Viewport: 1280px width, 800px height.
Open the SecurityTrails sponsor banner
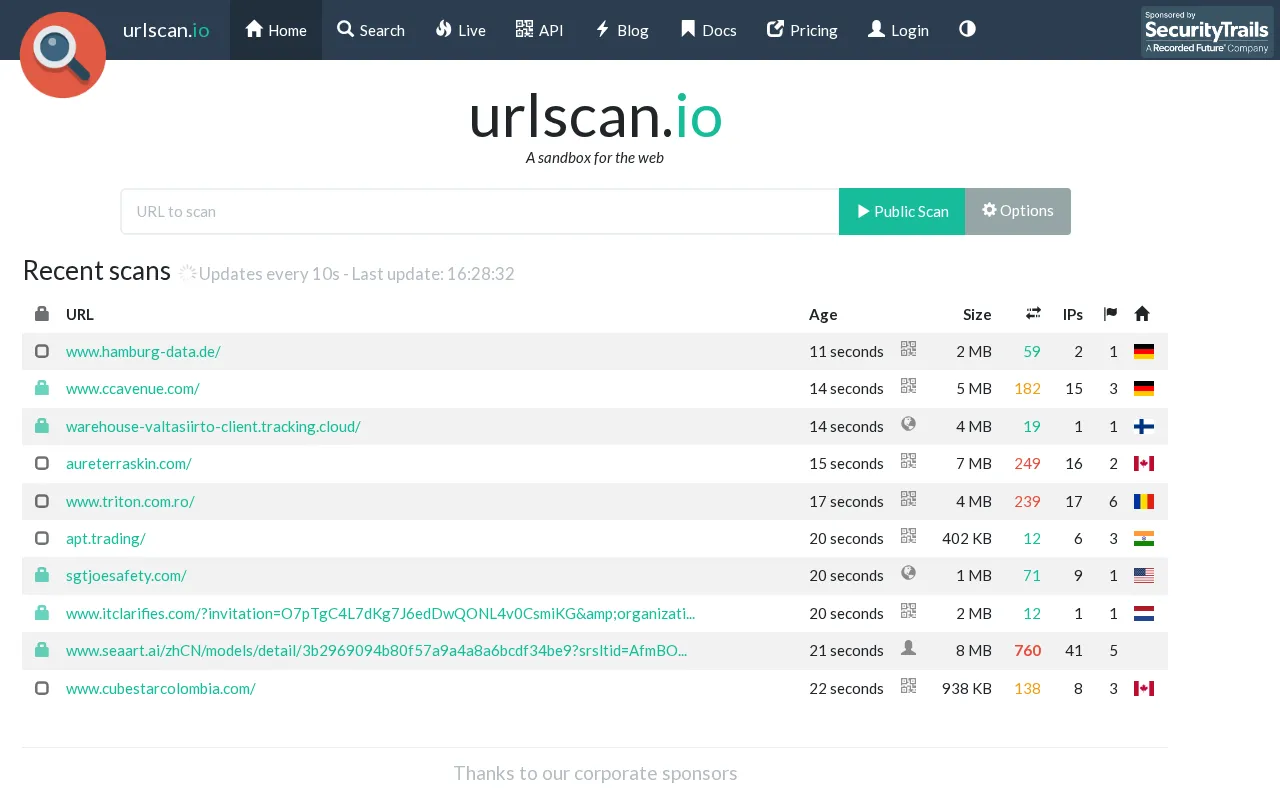1207,32
